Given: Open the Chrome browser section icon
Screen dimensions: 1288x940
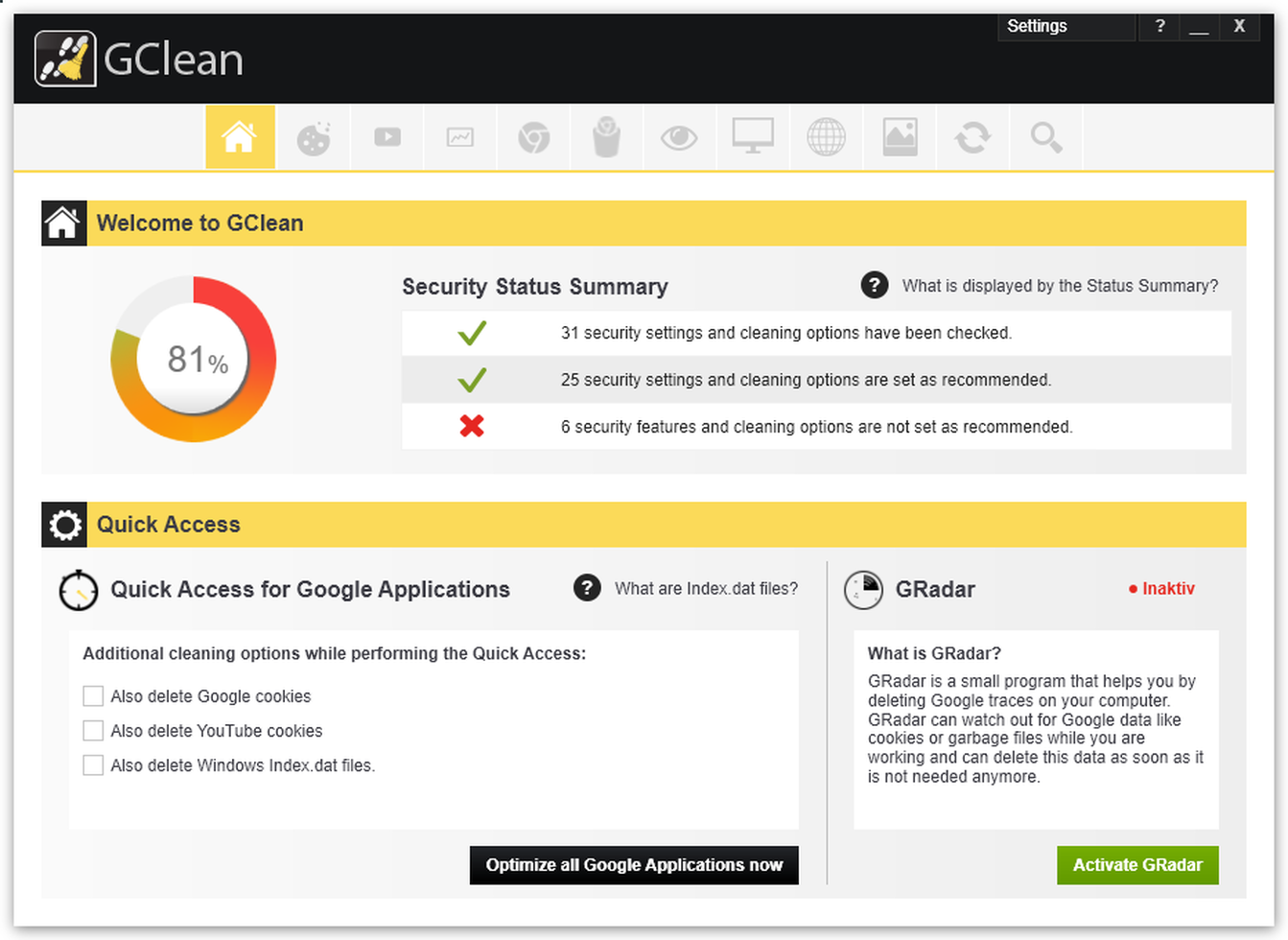Looking at the screenshot, I should [533, 138].
